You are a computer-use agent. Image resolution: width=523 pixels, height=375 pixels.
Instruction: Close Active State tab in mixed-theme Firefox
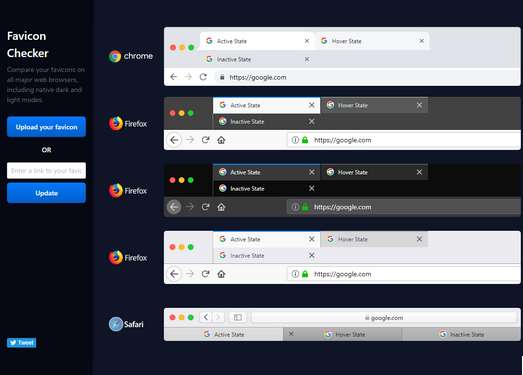(312, 105)
